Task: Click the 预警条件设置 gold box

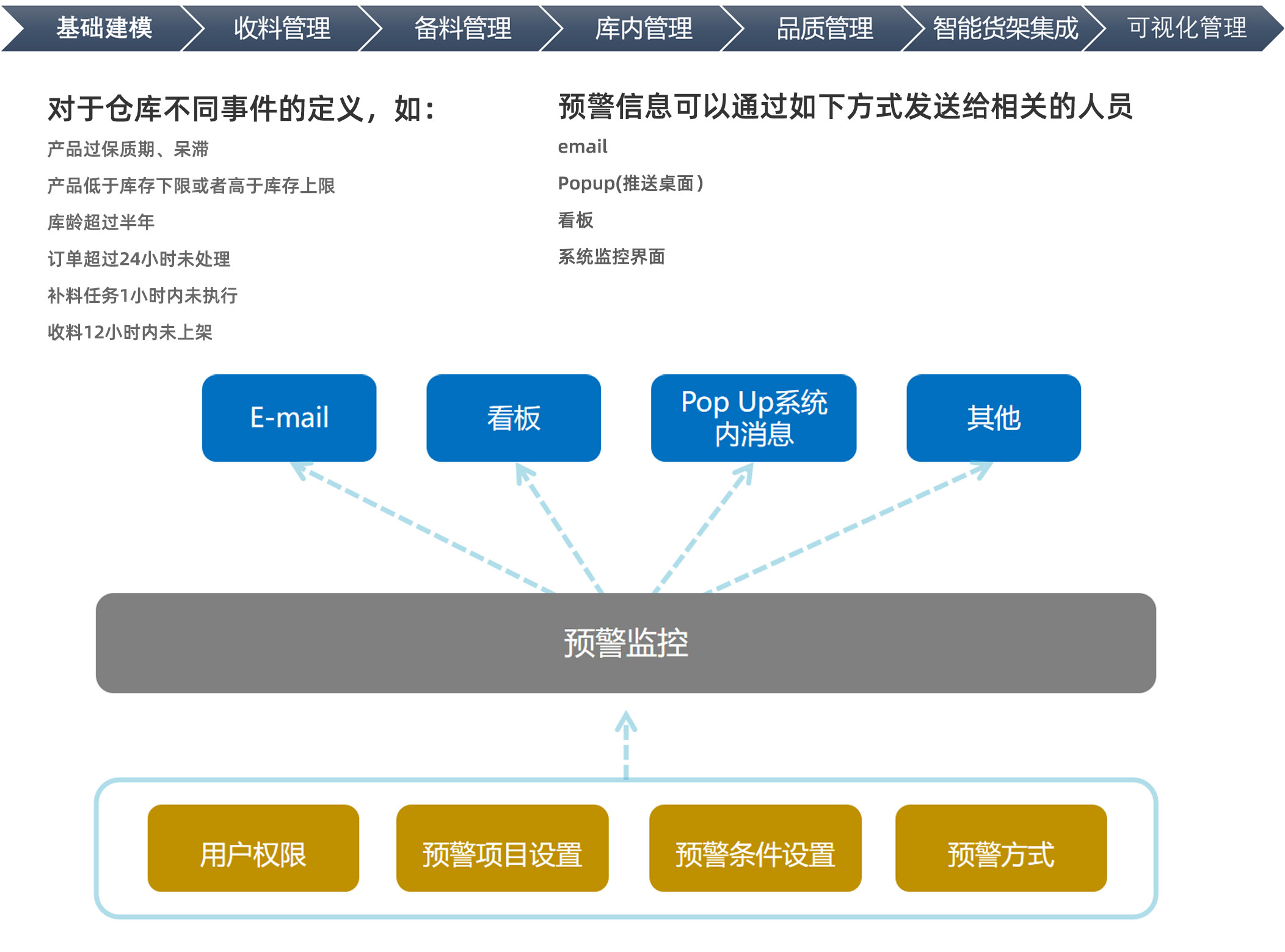Action: tap(755, 848)
